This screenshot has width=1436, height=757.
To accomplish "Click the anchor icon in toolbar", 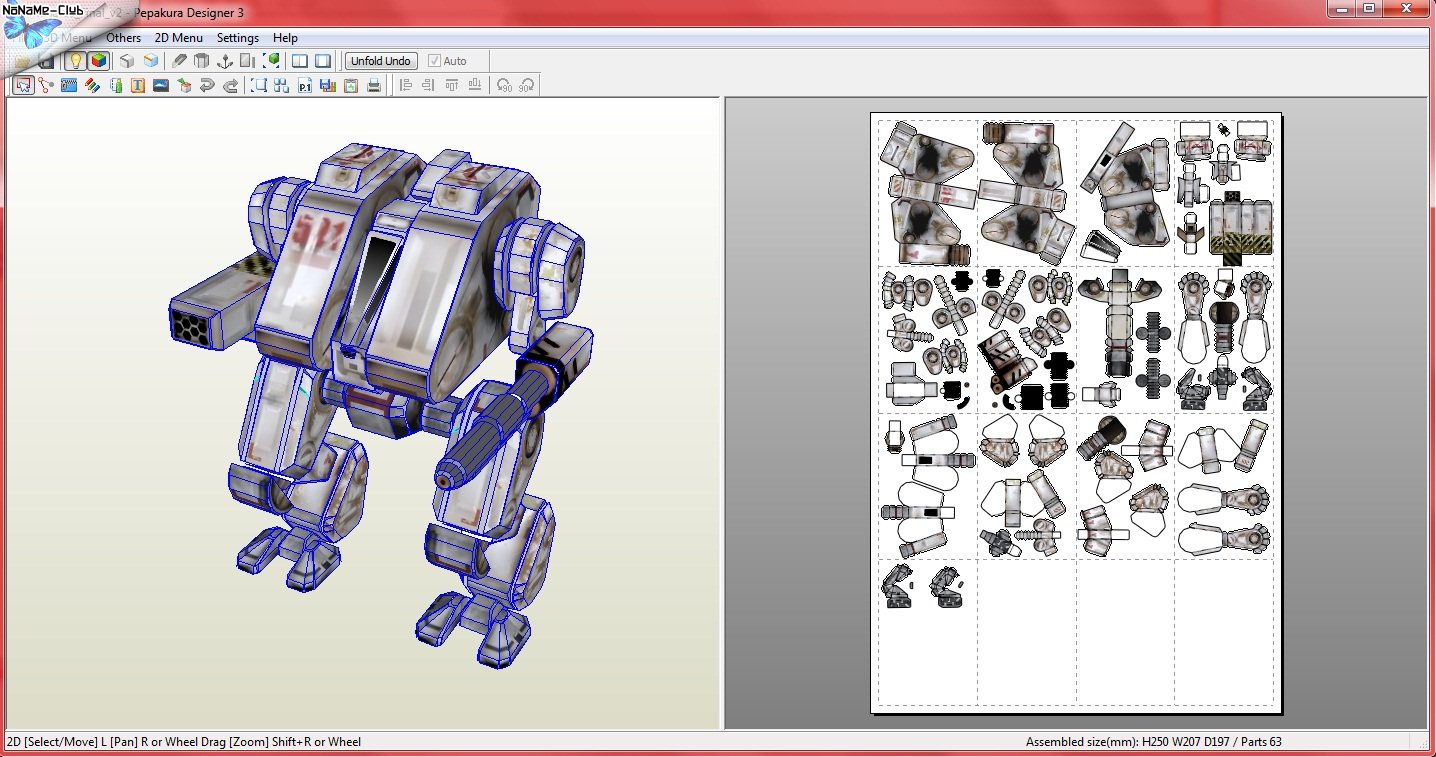I will (225, 61).
